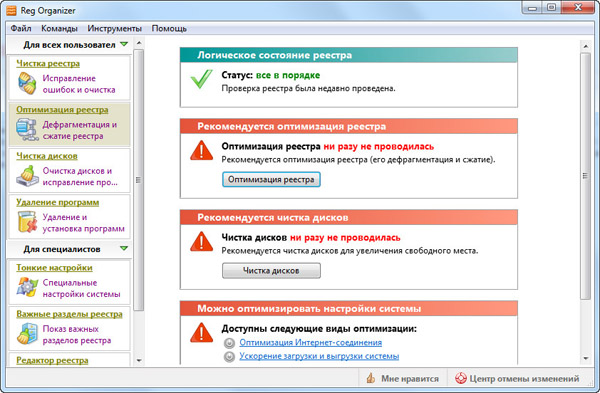Click Рекомендуется чистка дисков header
600x393 pixels.
coord(349,217)
